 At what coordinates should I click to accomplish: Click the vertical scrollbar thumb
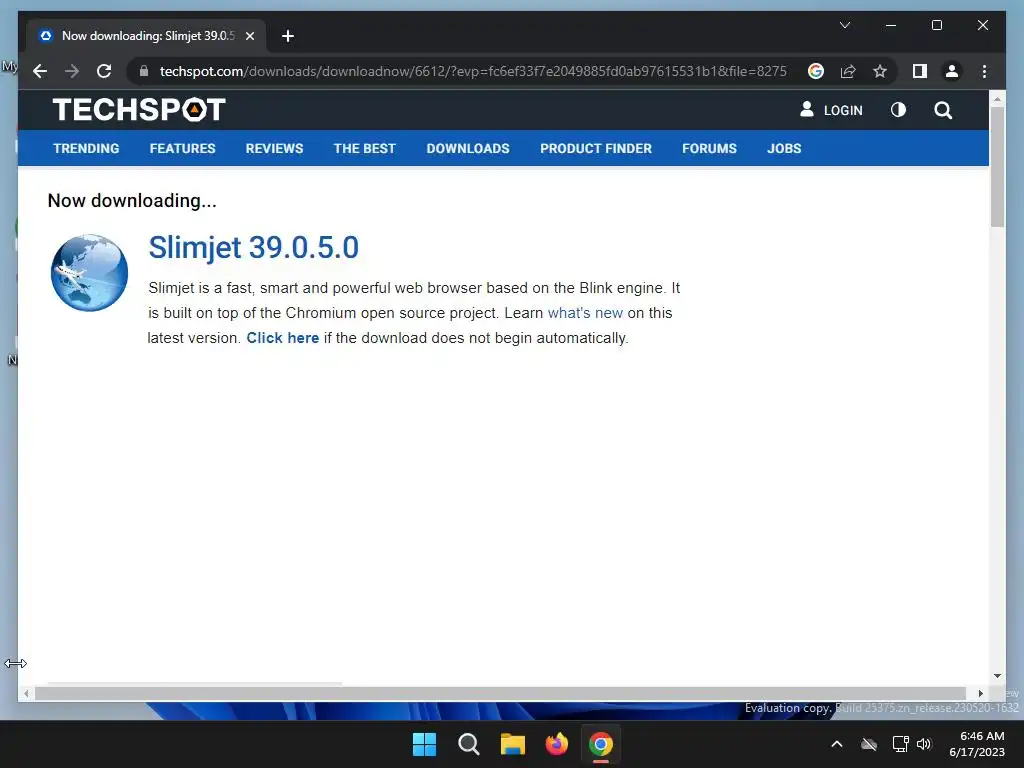pos(997,167)
